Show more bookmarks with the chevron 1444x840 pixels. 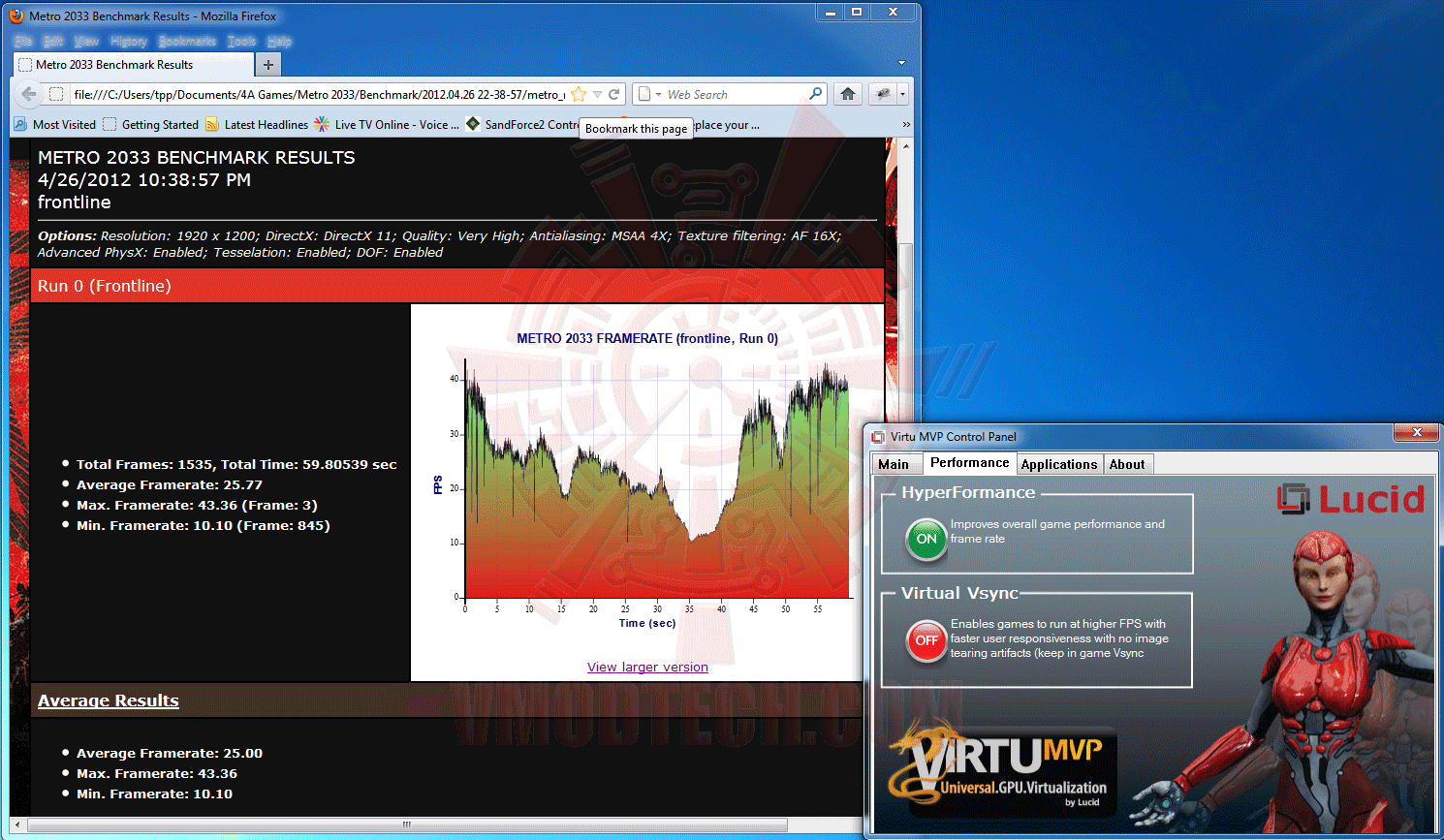click(x=906, y=124)
